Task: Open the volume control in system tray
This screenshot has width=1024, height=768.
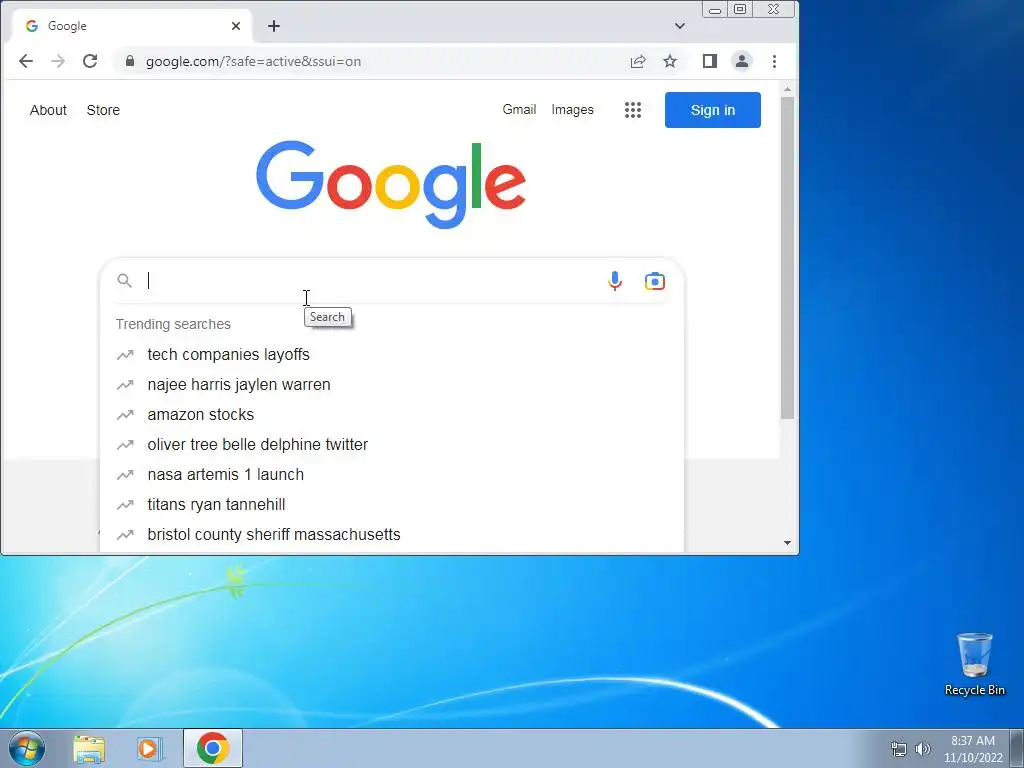Action: (922, 749)
